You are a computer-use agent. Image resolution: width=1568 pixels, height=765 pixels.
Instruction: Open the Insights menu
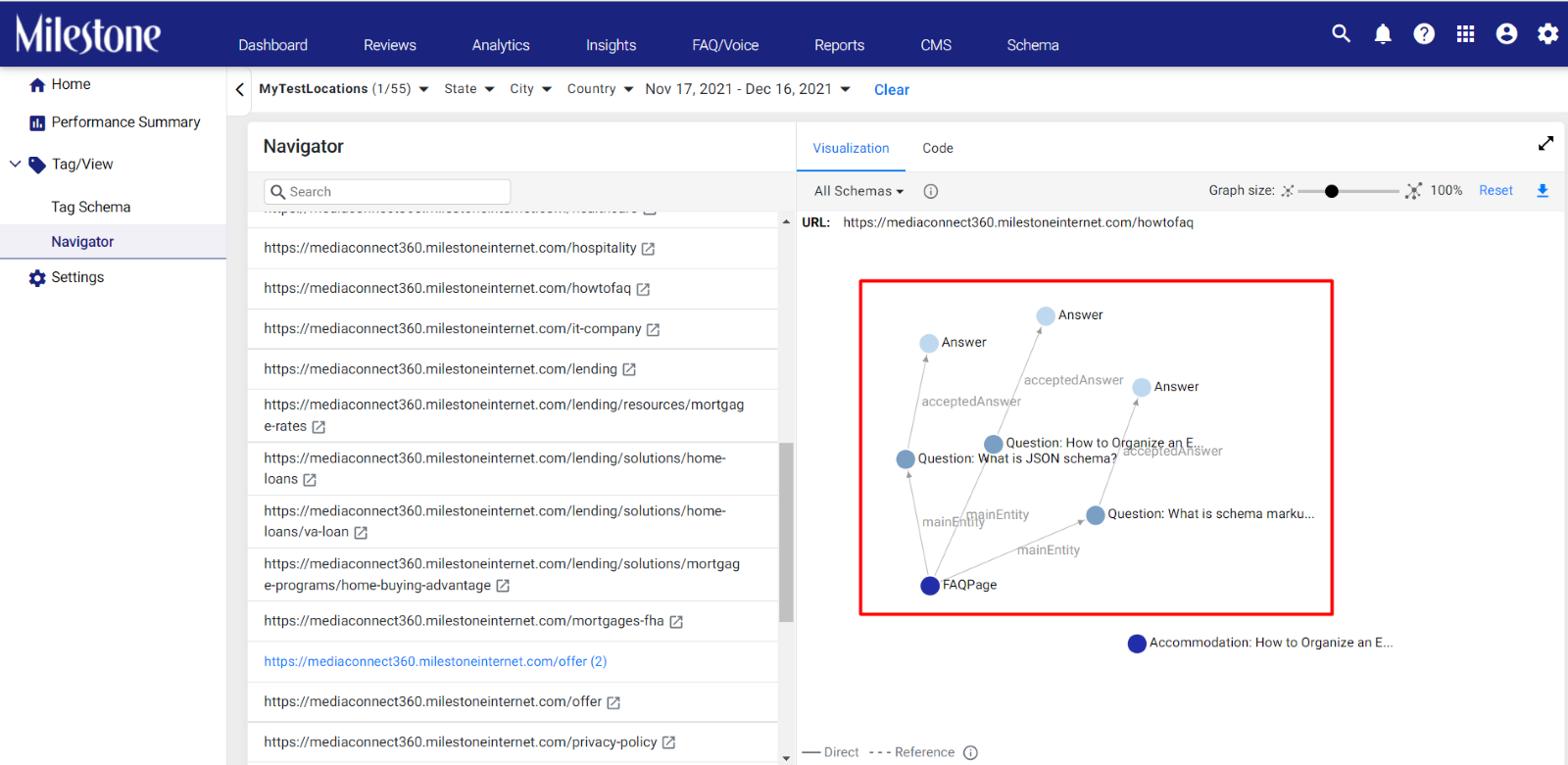click(611, 45)
